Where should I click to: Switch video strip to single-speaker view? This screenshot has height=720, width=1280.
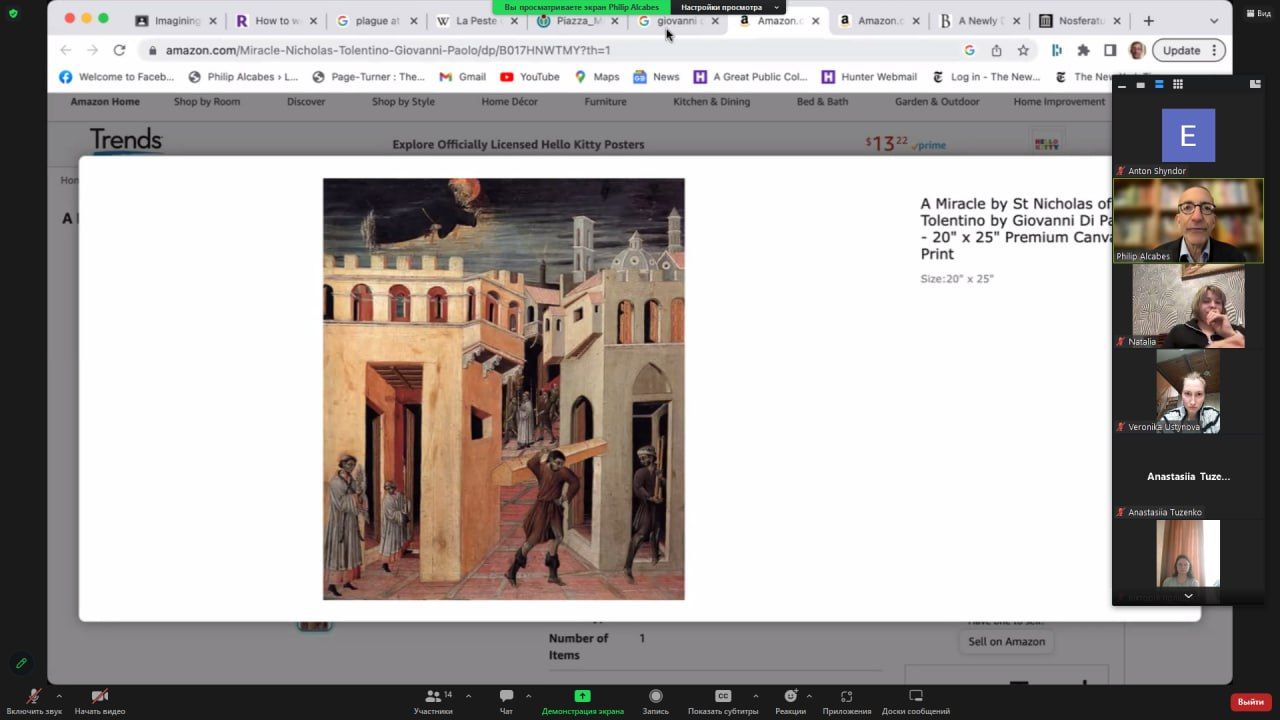(1141, 85)
